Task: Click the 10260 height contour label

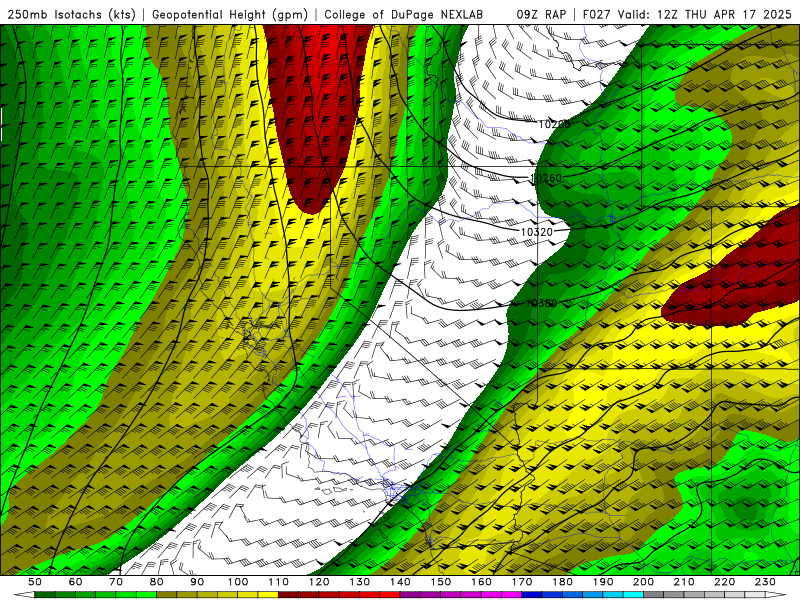Action: pos(546,178)
